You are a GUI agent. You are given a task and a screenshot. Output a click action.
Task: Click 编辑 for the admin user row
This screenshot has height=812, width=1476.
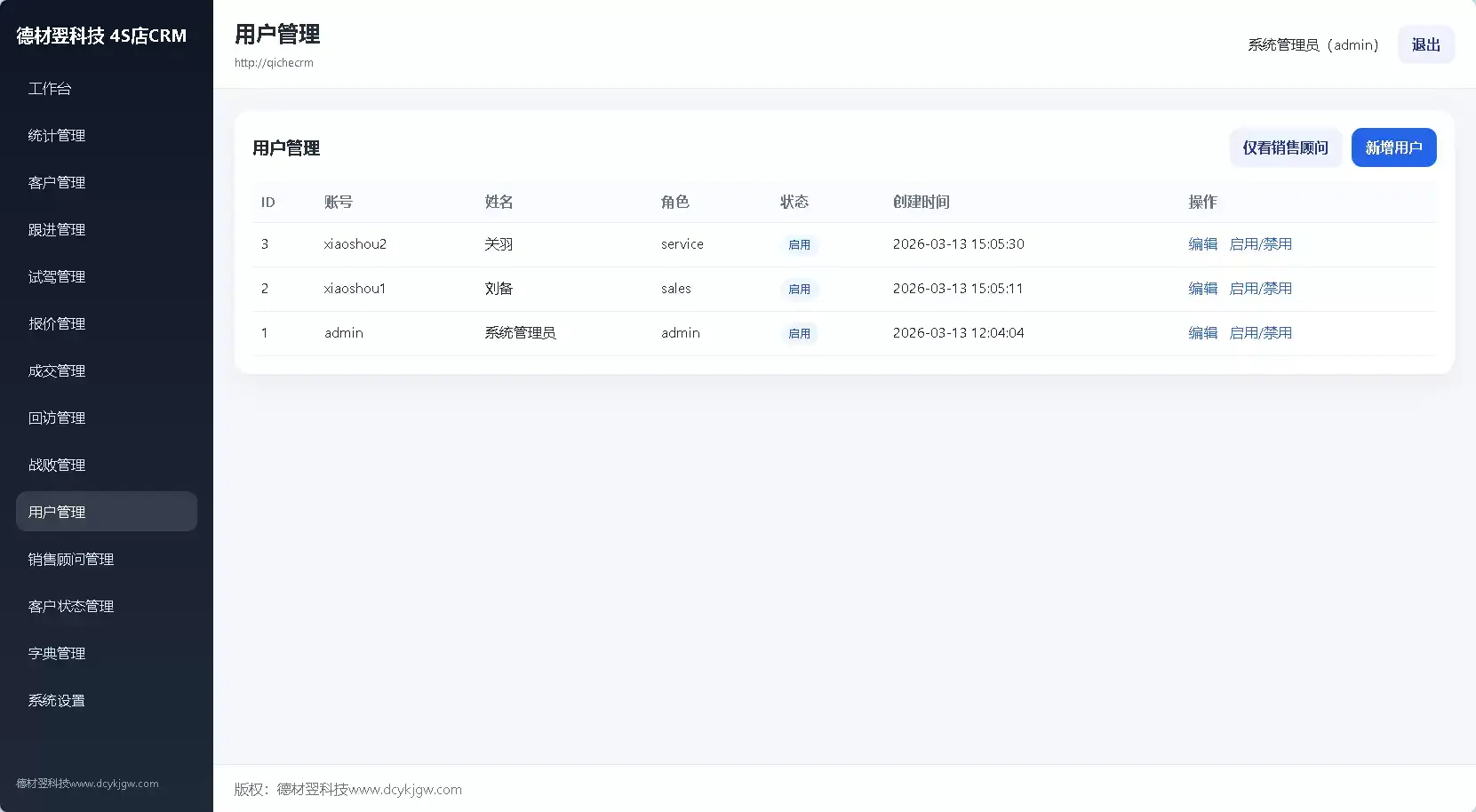[x=1202, y=333]
